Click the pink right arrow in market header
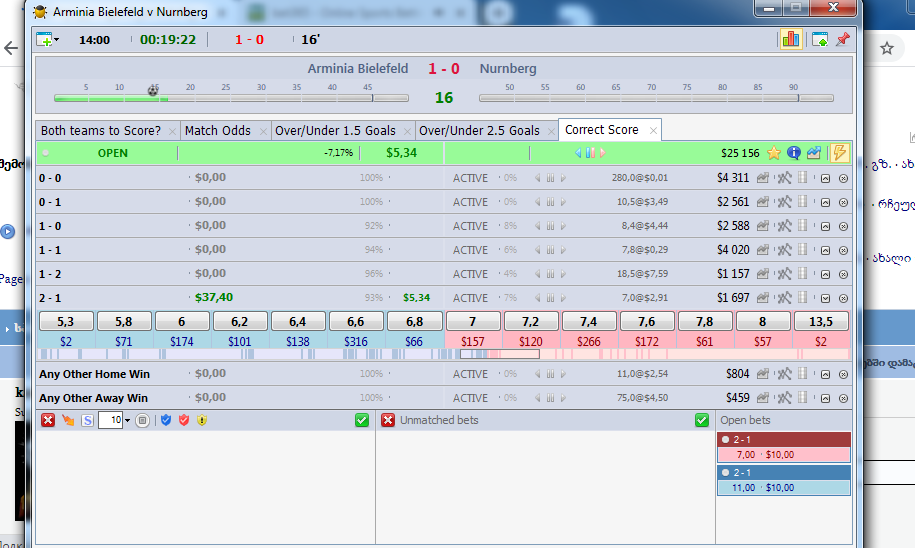Image resolution: width=915 pixels, height=548 pixels. click(603, 153)
